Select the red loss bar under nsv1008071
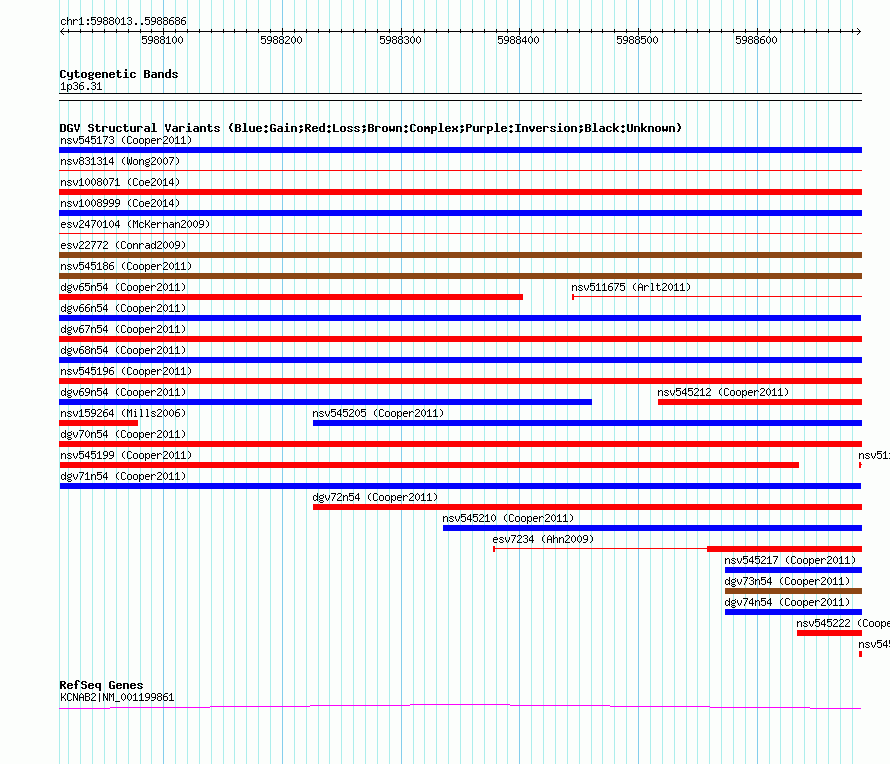The image size is (890, 764). coord(460,192)
